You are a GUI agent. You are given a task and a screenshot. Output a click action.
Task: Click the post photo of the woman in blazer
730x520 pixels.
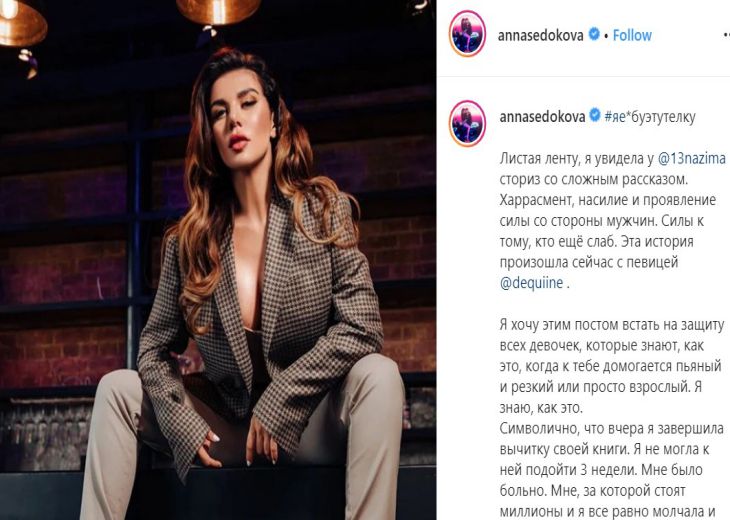click(x=218, y=260)
